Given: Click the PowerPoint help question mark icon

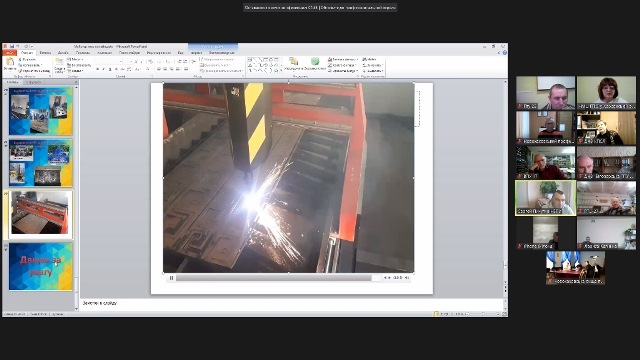Looking at the screenshot, I should 504,53.
